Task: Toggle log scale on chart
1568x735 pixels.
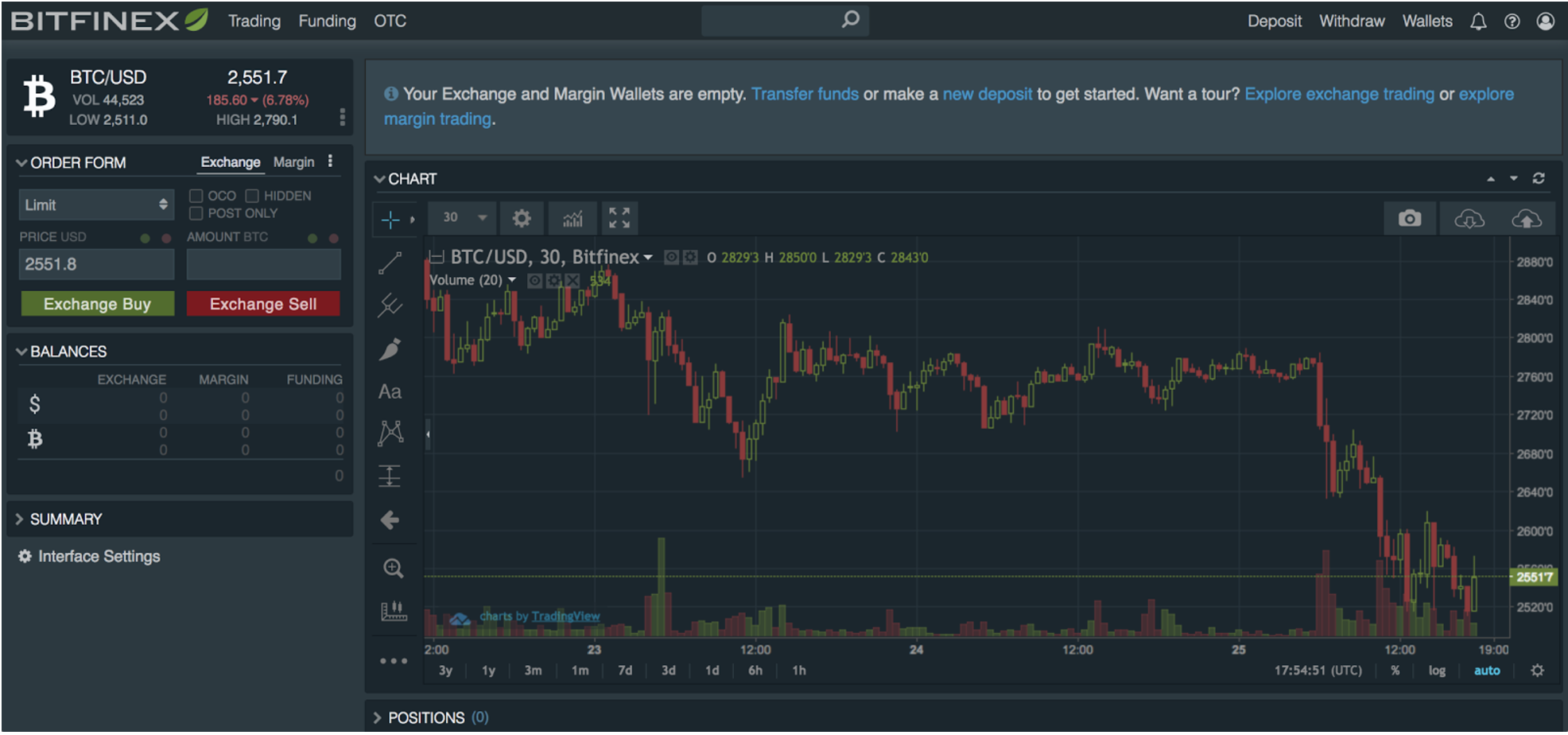Action: (x=1437, y=671)
